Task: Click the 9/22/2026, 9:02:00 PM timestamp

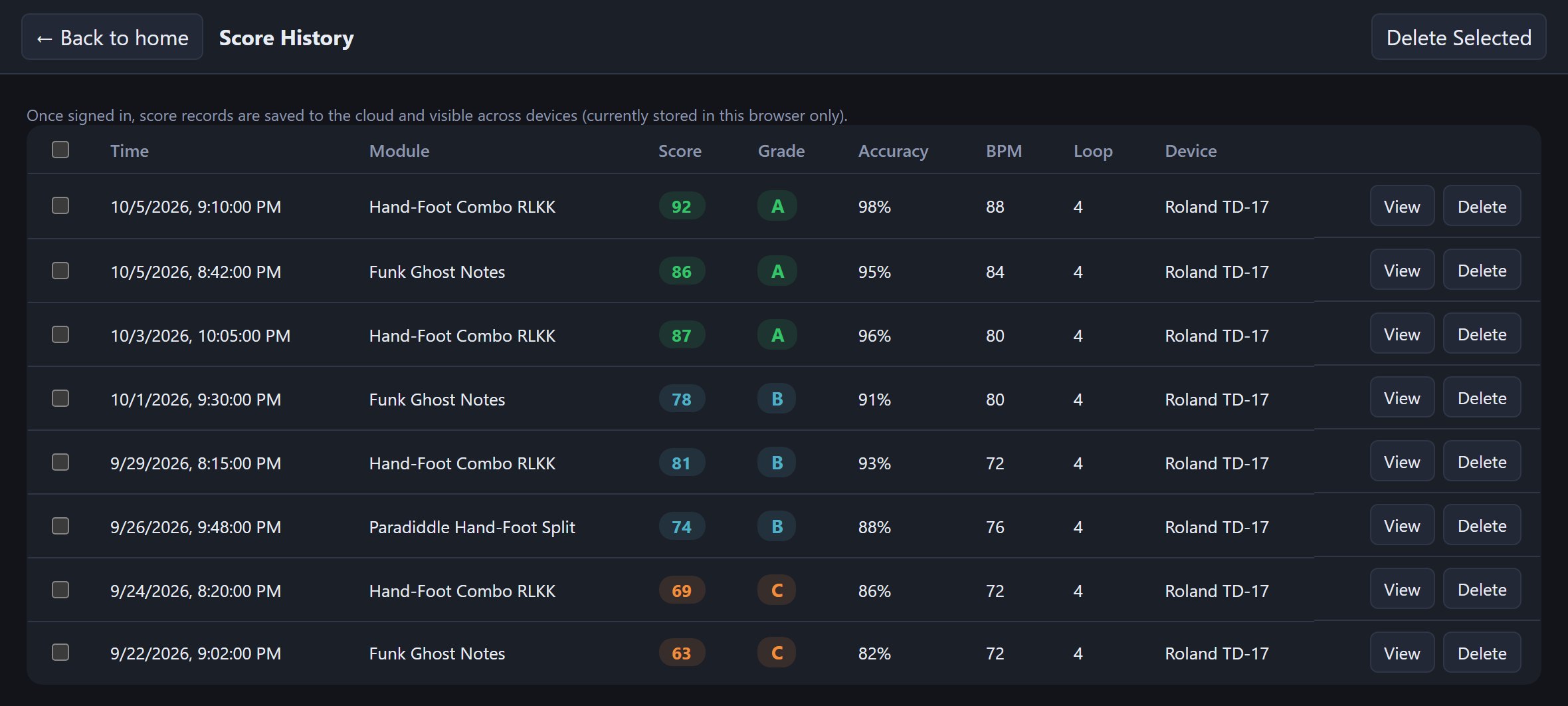Action: pyautogui.click(x=196, y=653)
